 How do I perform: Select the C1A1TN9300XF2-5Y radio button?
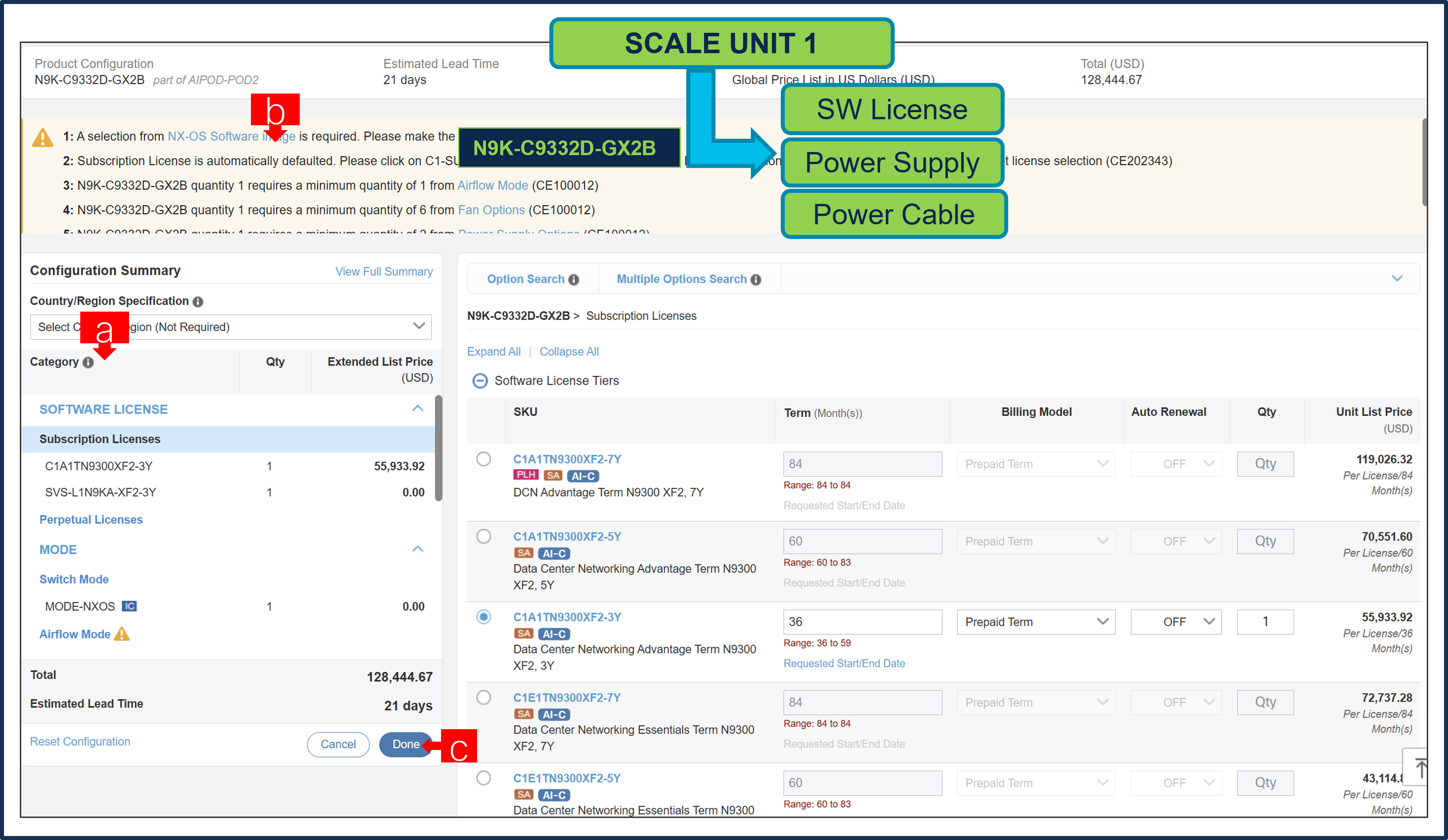pyautogui.click(x=483, y=536)
